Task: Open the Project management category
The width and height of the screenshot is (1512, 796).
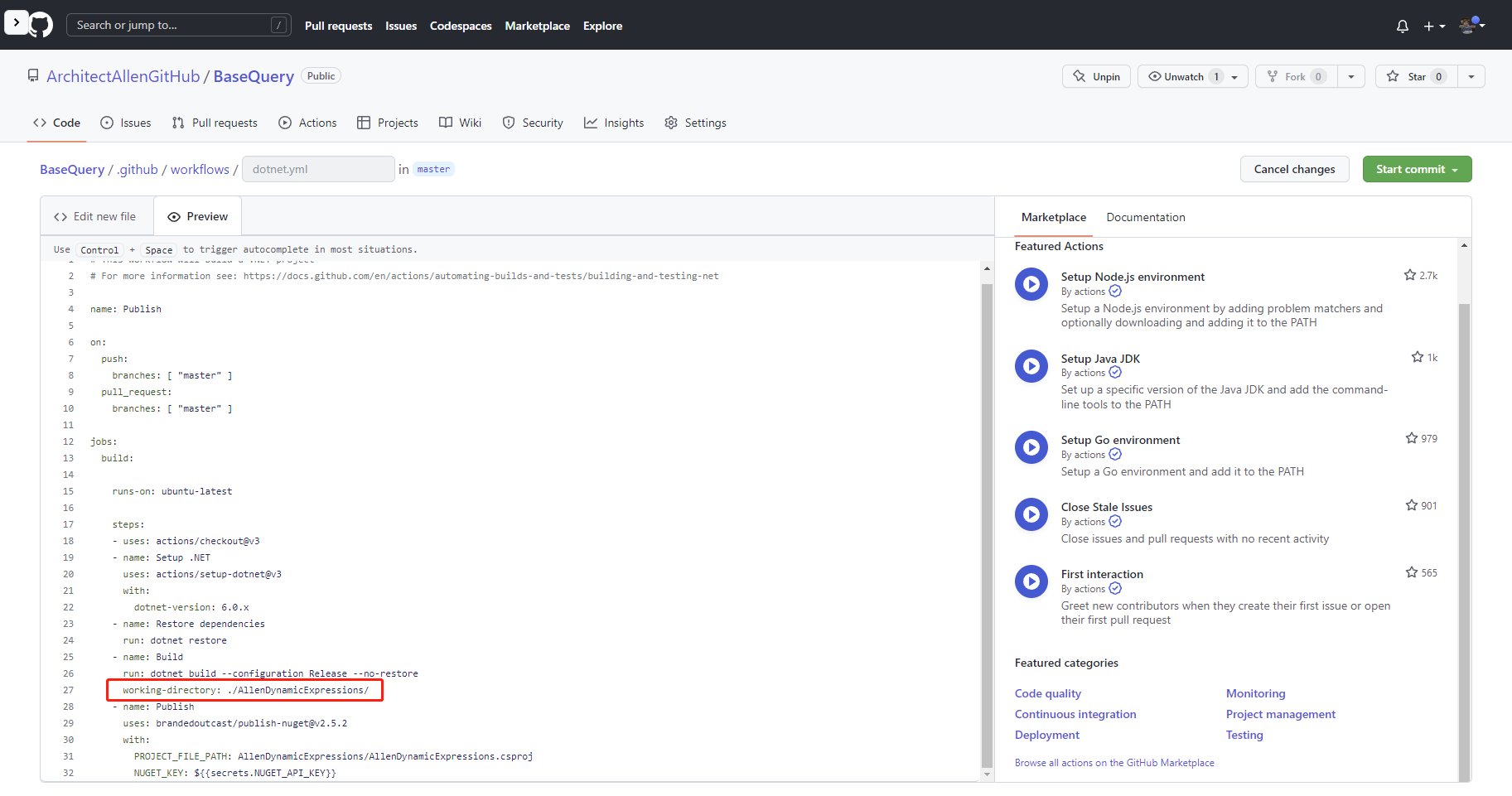Action: pos(1281,714)
